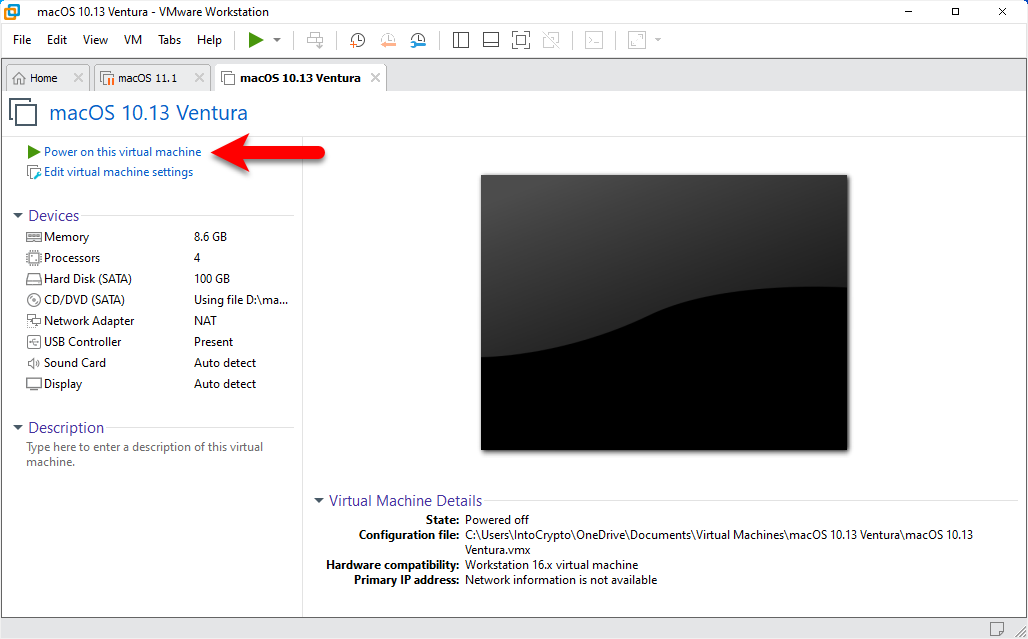The height and width of the screenshot is (639, 1028).
Task: Click the 8.6 GB memory value
Action: 210,237
